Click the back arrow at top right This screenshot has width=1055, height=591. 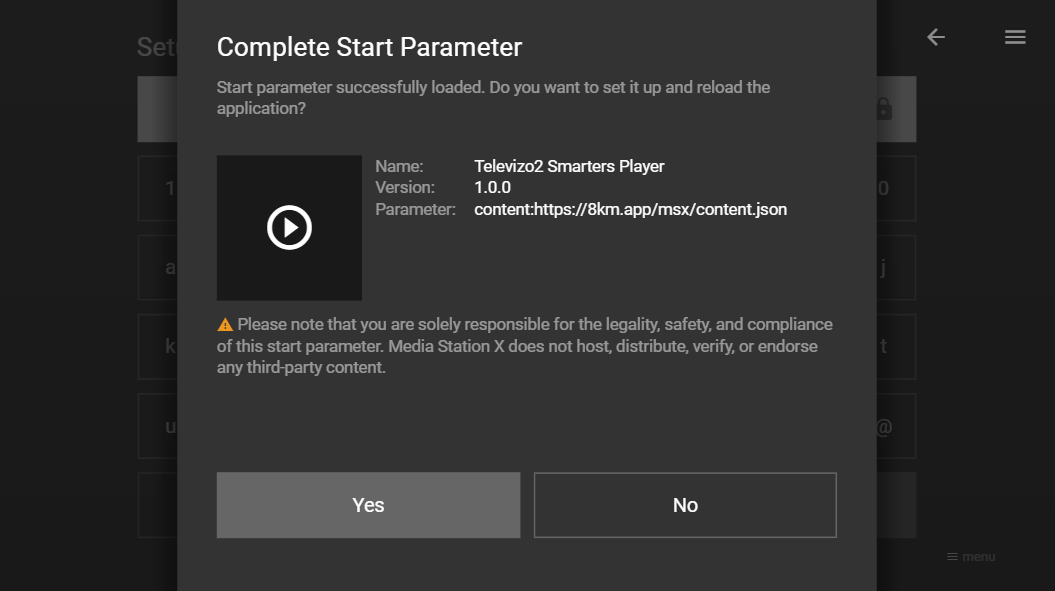tap(935, 37)
